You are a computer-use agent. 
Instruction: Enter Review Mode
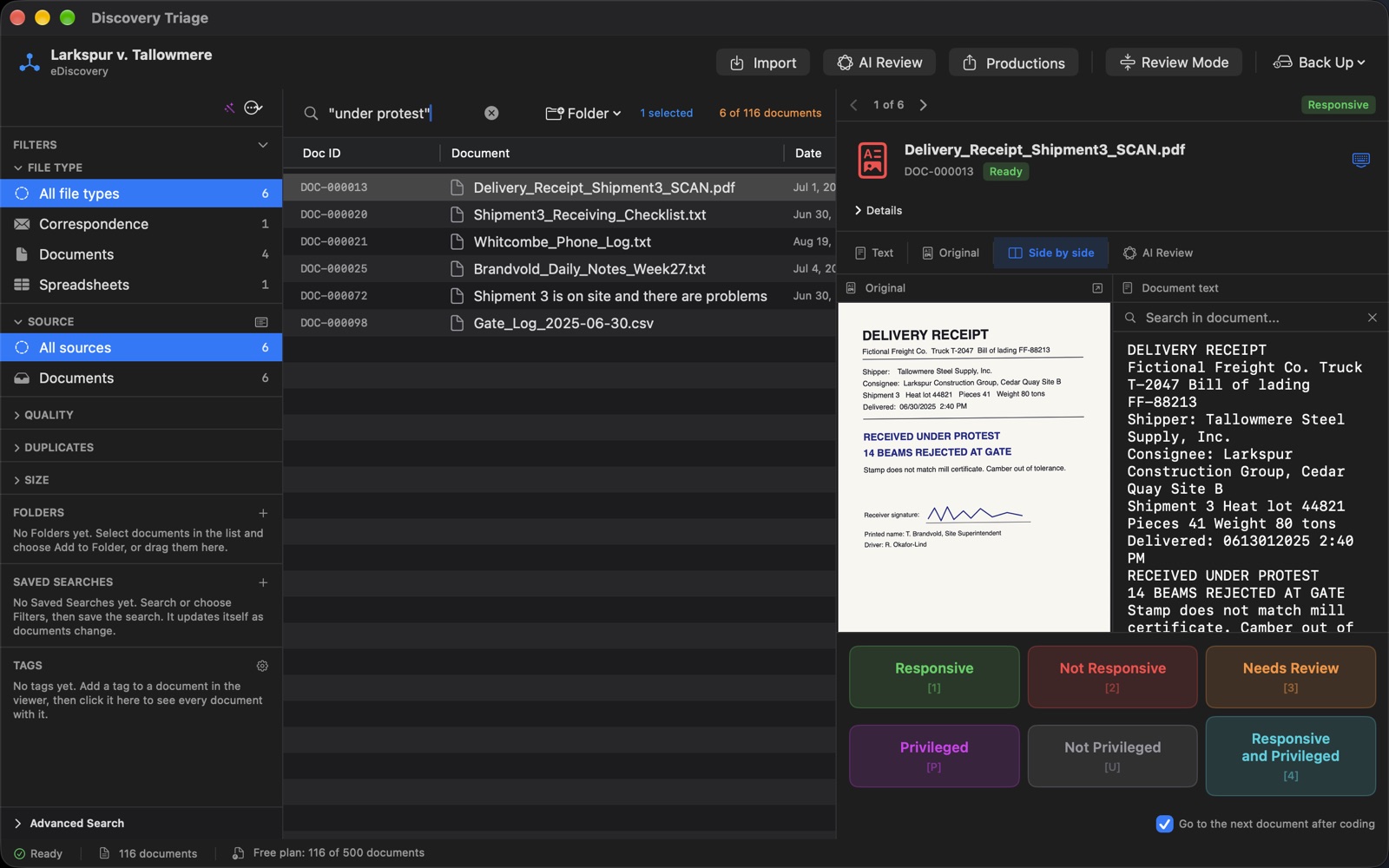1174,62
